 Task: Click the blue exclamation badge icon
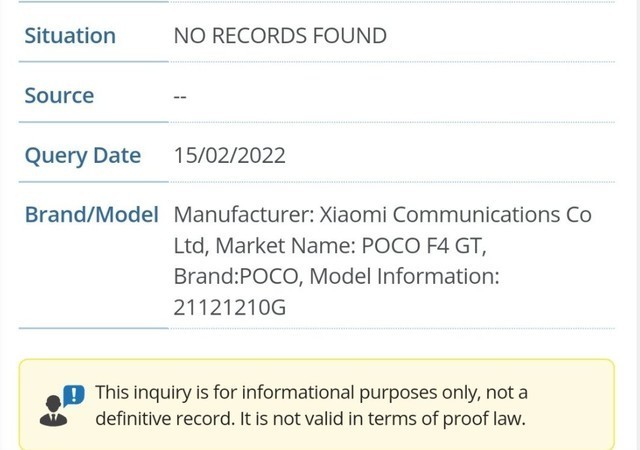[x=74, y=395]
